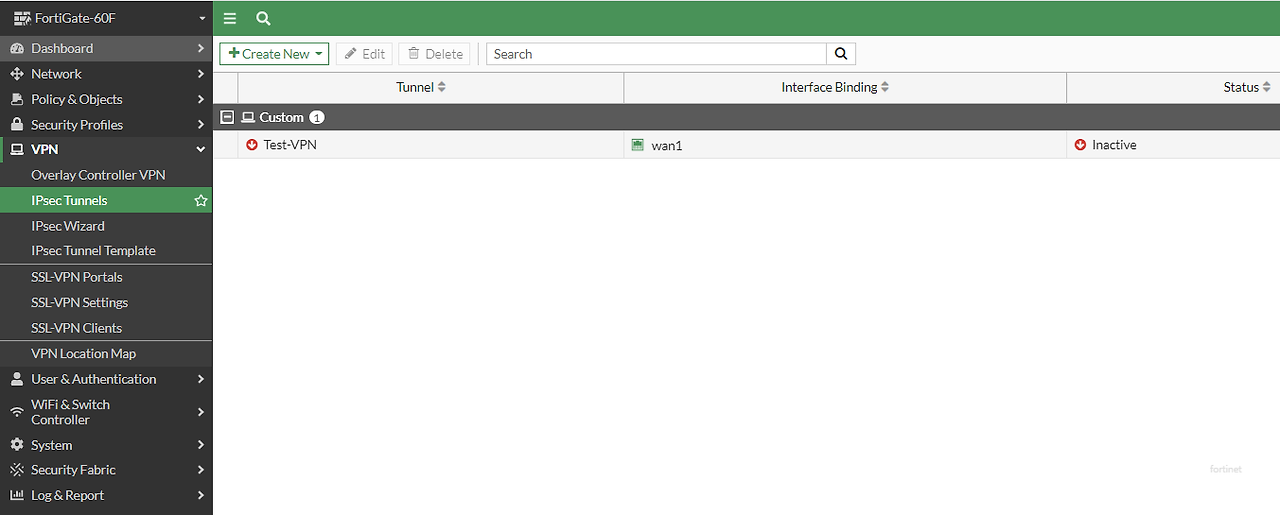Sort by the Status column arrows

click(x=1267, y=87)
